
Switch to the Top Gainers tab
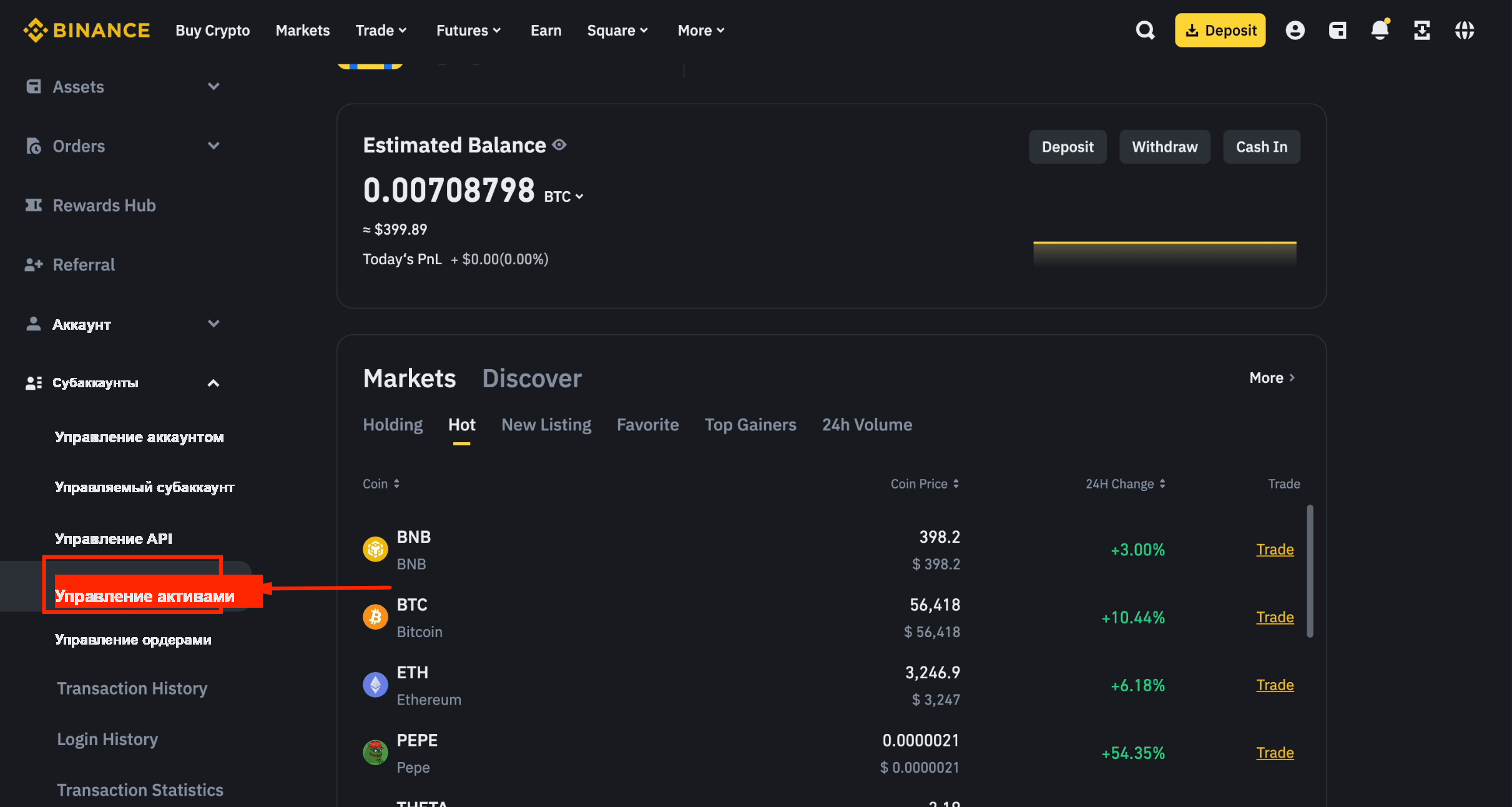coord(750,425)
